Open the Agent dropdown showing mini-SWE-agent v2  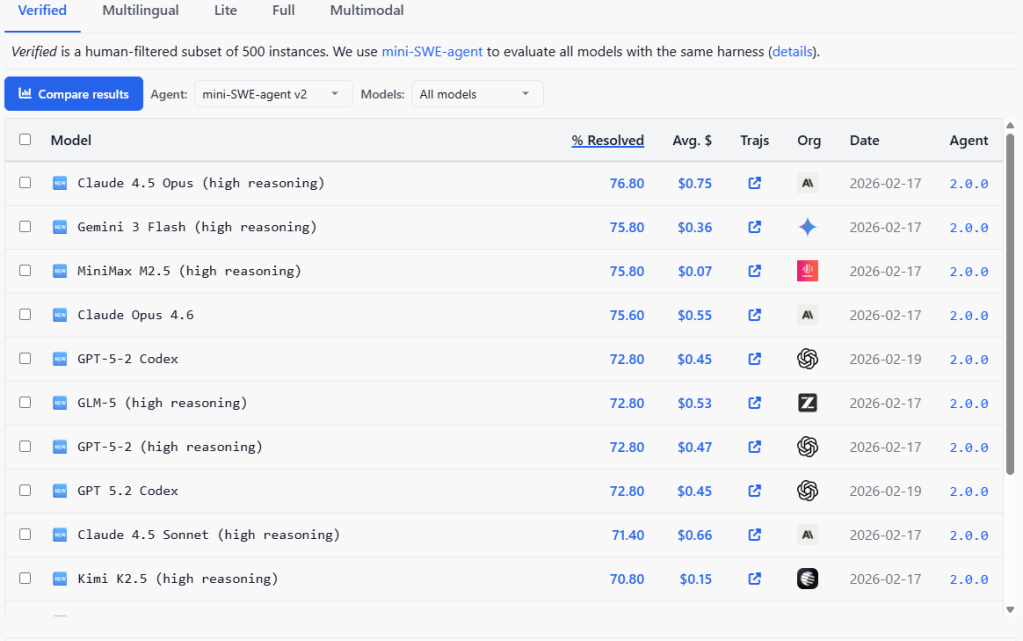pos(272,94)
